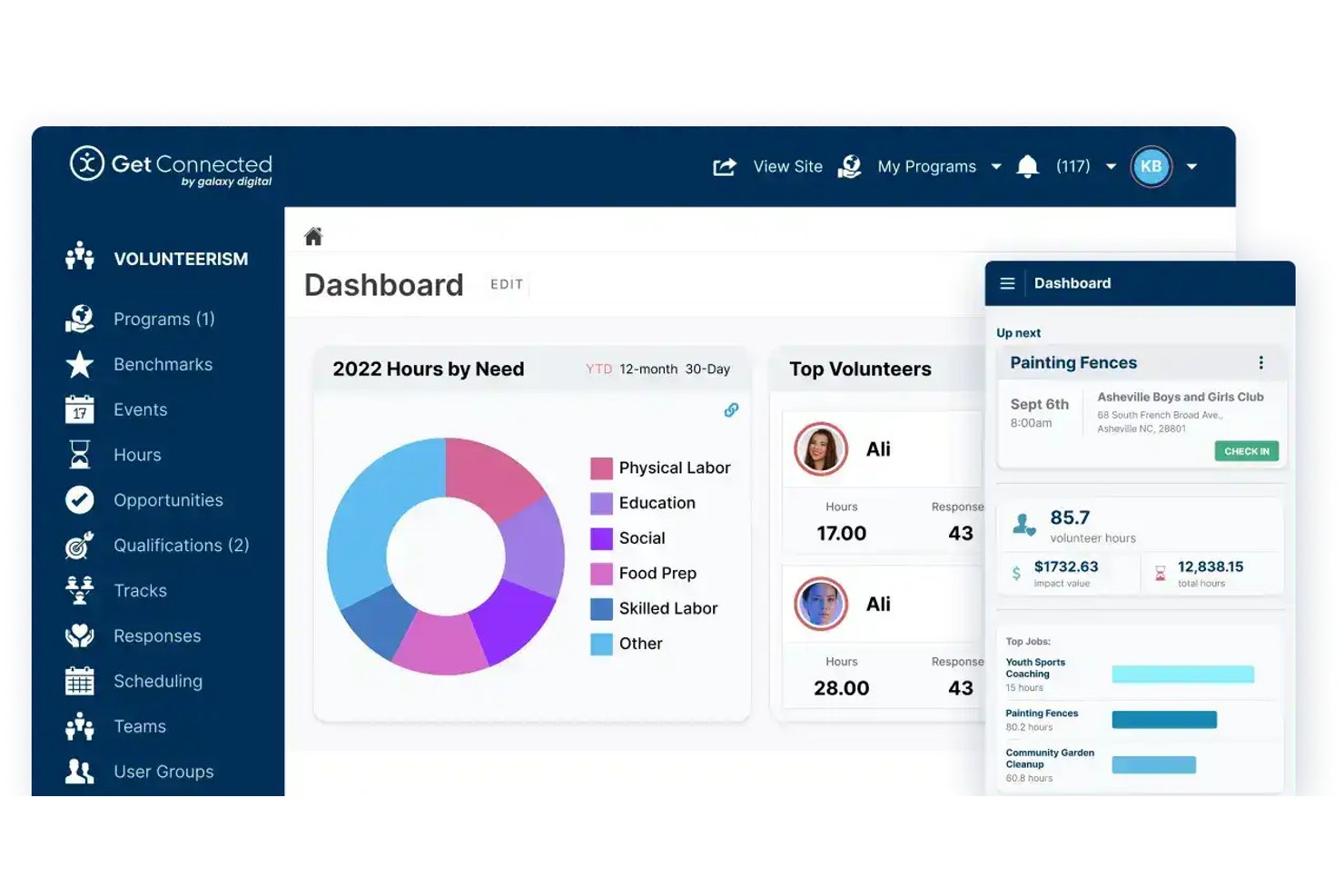Open Painting Fences more options menu
Screen dimensions: 1344x896
[x=1260, y=363]
